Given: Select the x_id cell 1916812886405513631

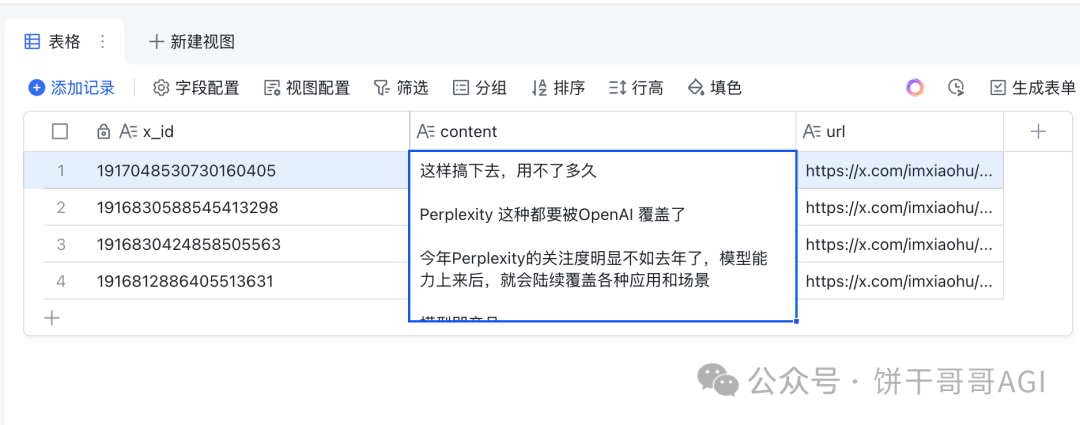Looking at the screenshot, I should pyautogui.click(x=185, y=281).
